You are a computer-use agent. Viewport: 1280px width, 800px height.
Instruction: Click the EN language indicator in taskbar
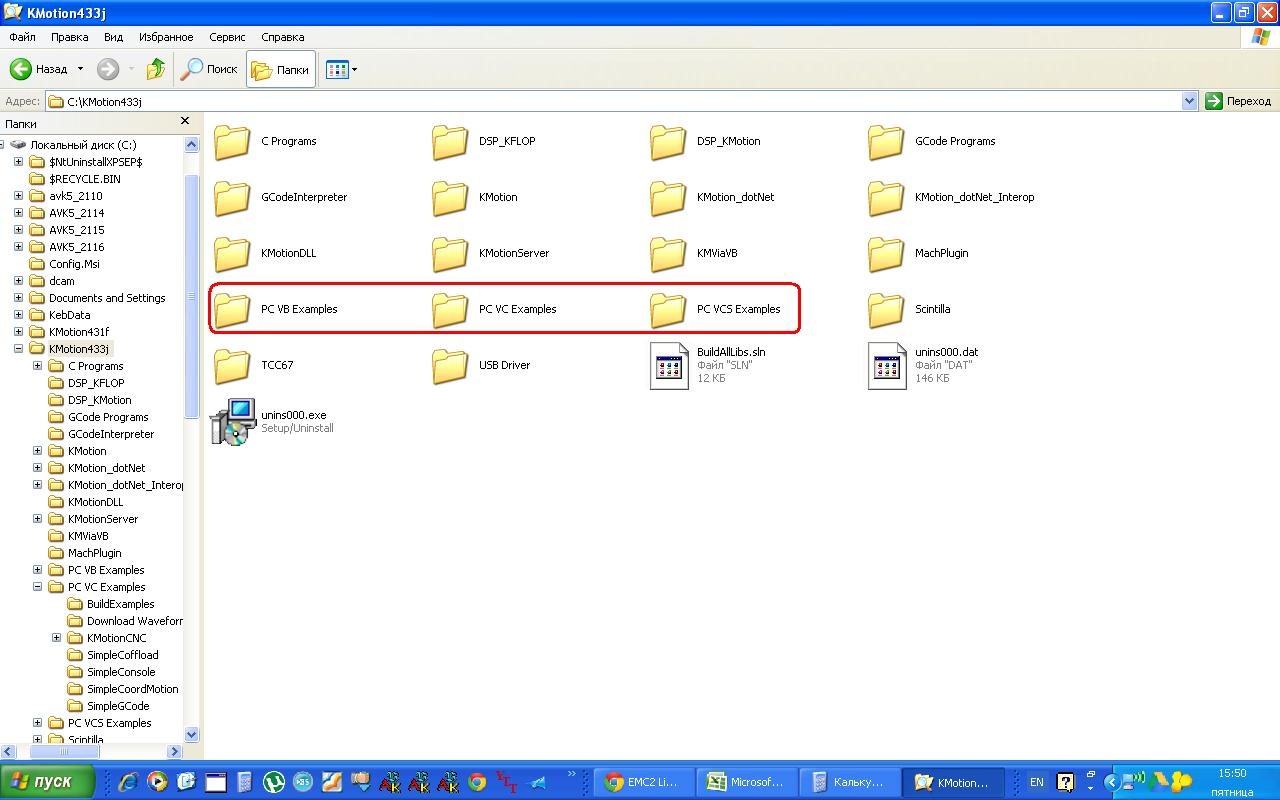(x=1037, y=782)
